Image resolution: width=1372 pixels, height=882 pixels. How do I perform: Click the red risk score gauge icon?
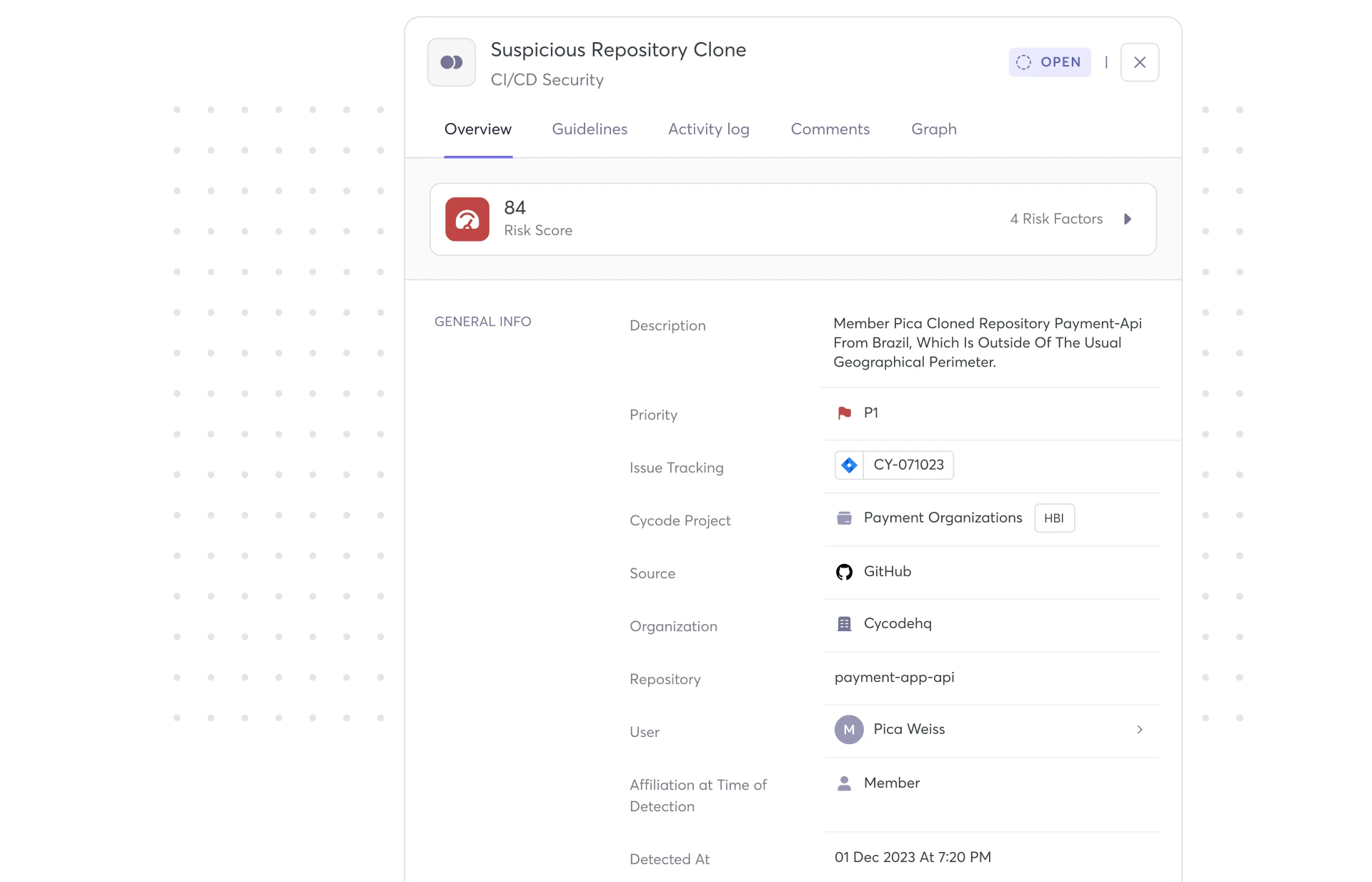(x=467, y=219)
